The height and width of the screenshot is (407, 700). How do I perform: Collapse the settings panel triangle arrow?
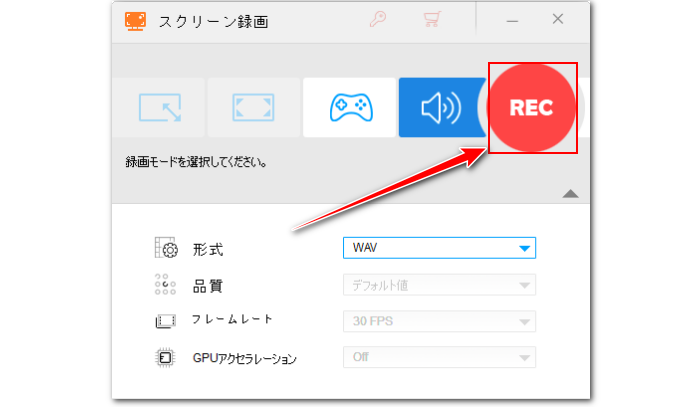pyautogui.click(x=571, y=194)
